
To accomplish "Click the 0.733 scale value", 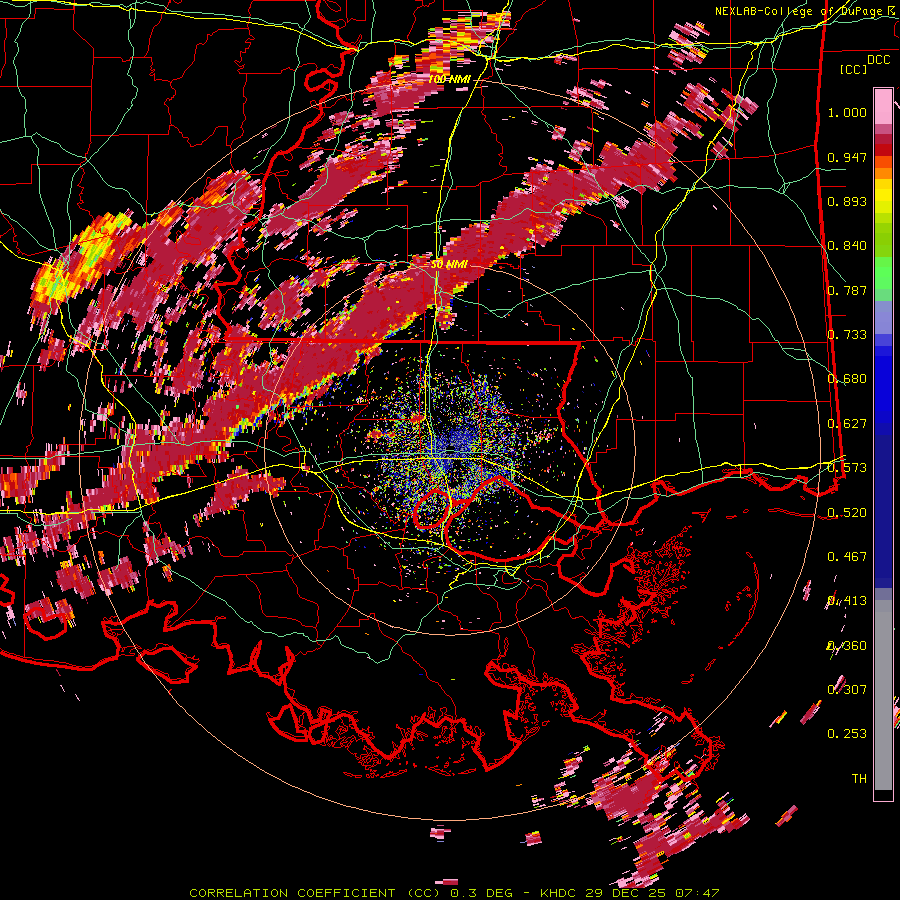I will click(x=847, y=335).
